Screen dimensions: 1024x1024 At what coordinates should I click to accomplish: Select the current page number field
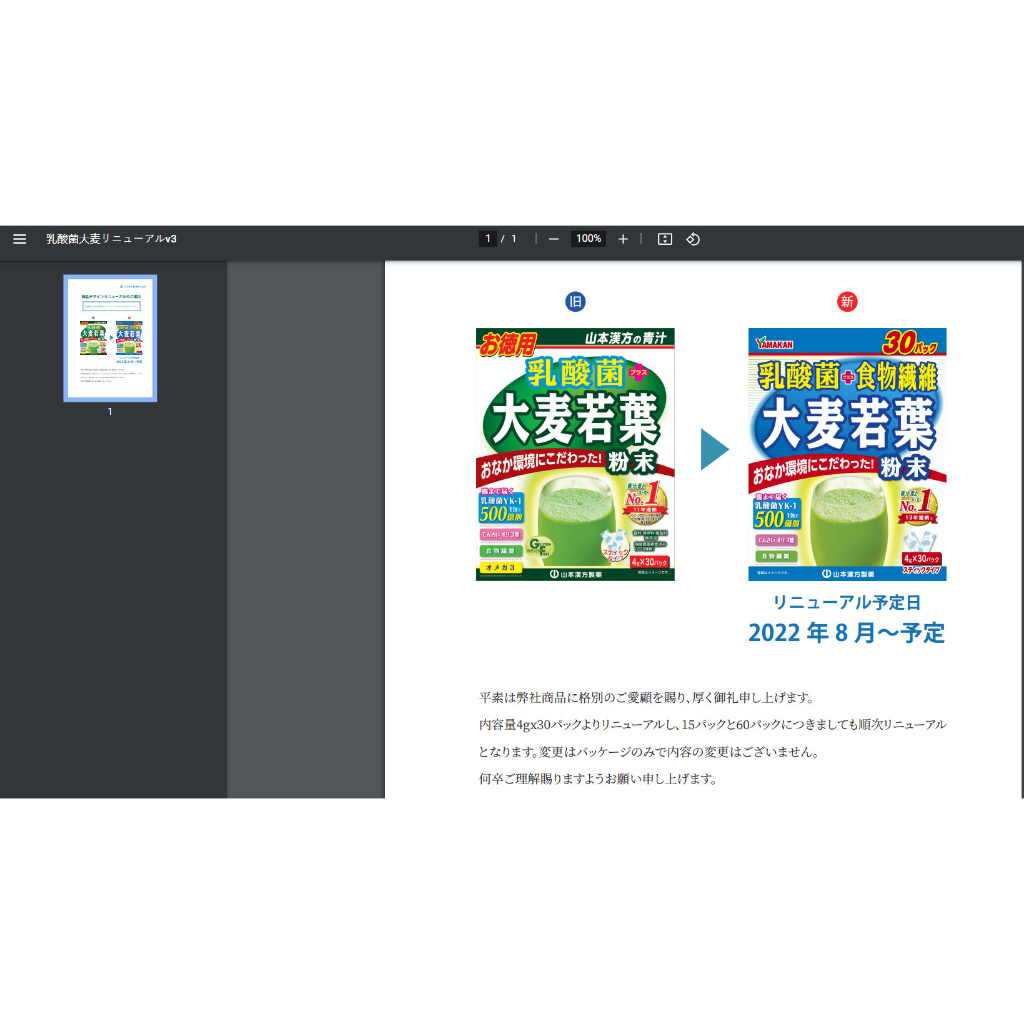tap(487, 239)
